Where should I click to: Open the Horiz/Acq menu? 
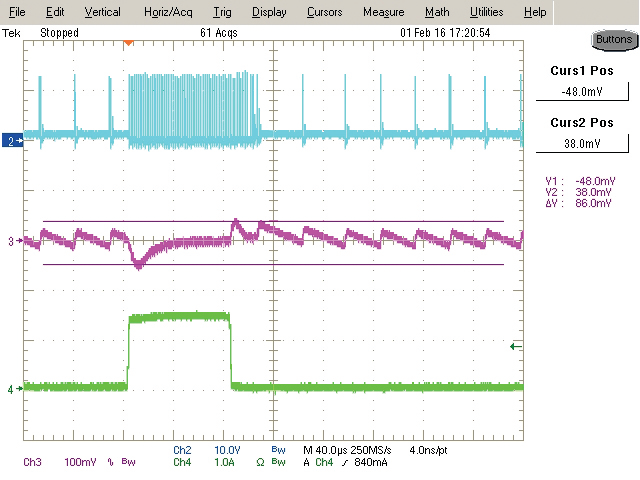click(x=170, y=12)
